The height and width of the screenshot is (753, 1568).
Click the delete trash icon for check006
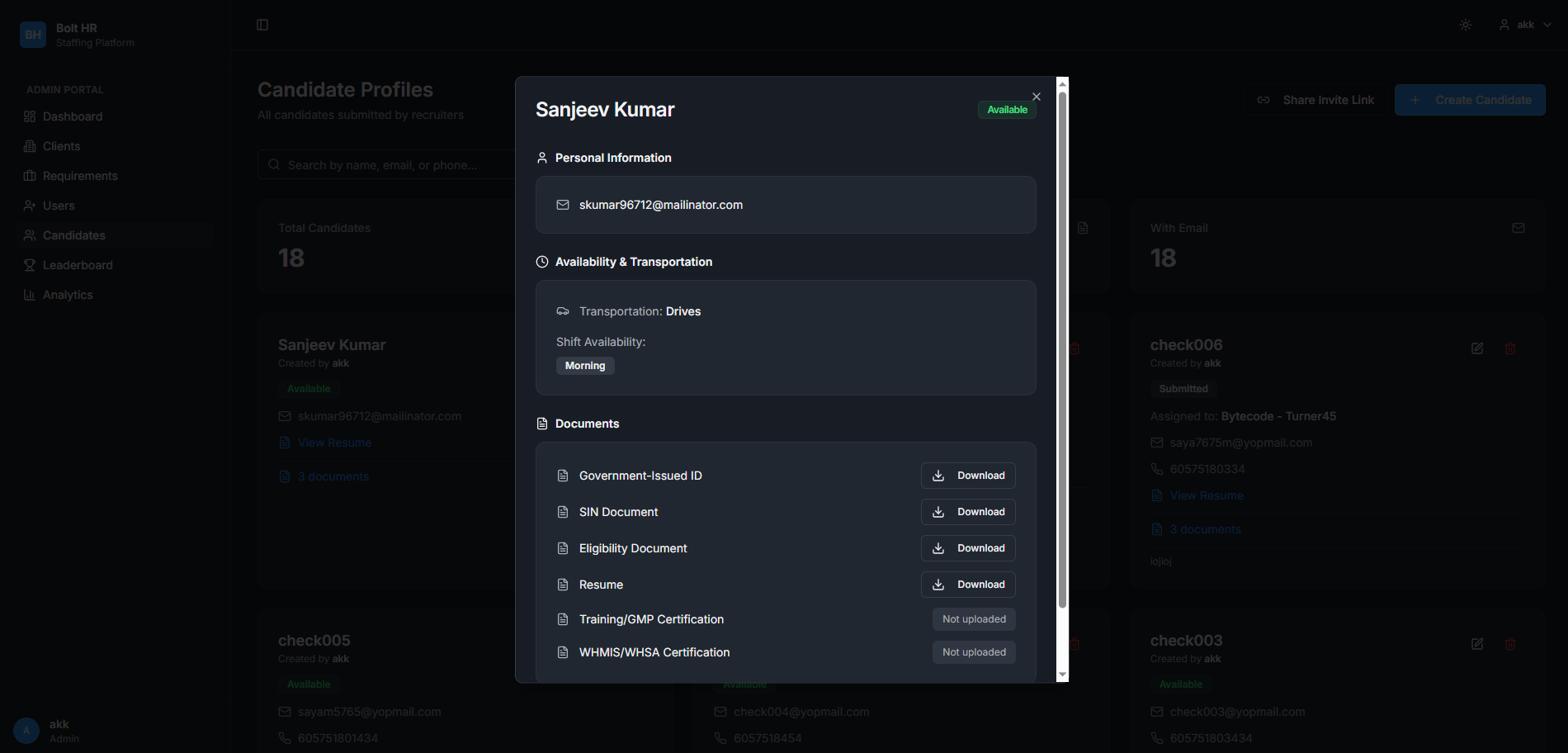click(1510, 348)
